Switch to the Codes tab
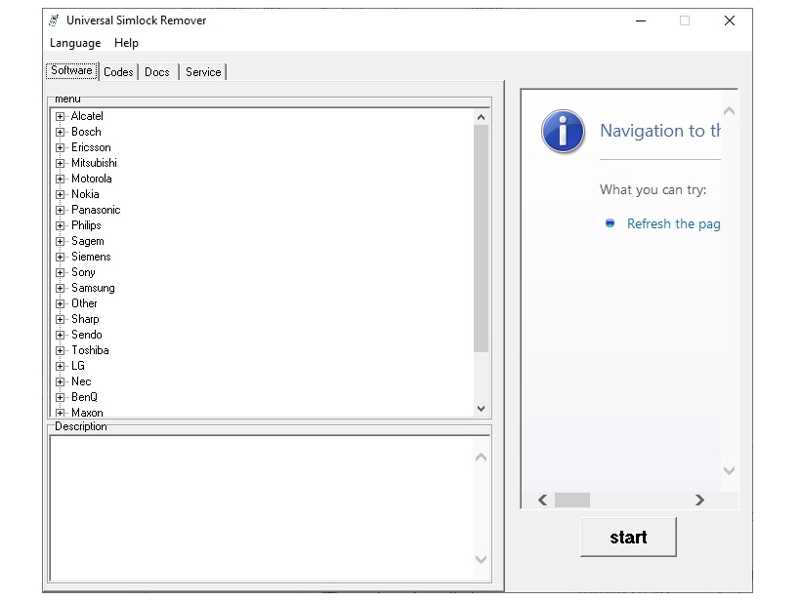Image resolution: width=800 pixels, height=600 pixels. (118, 72)
